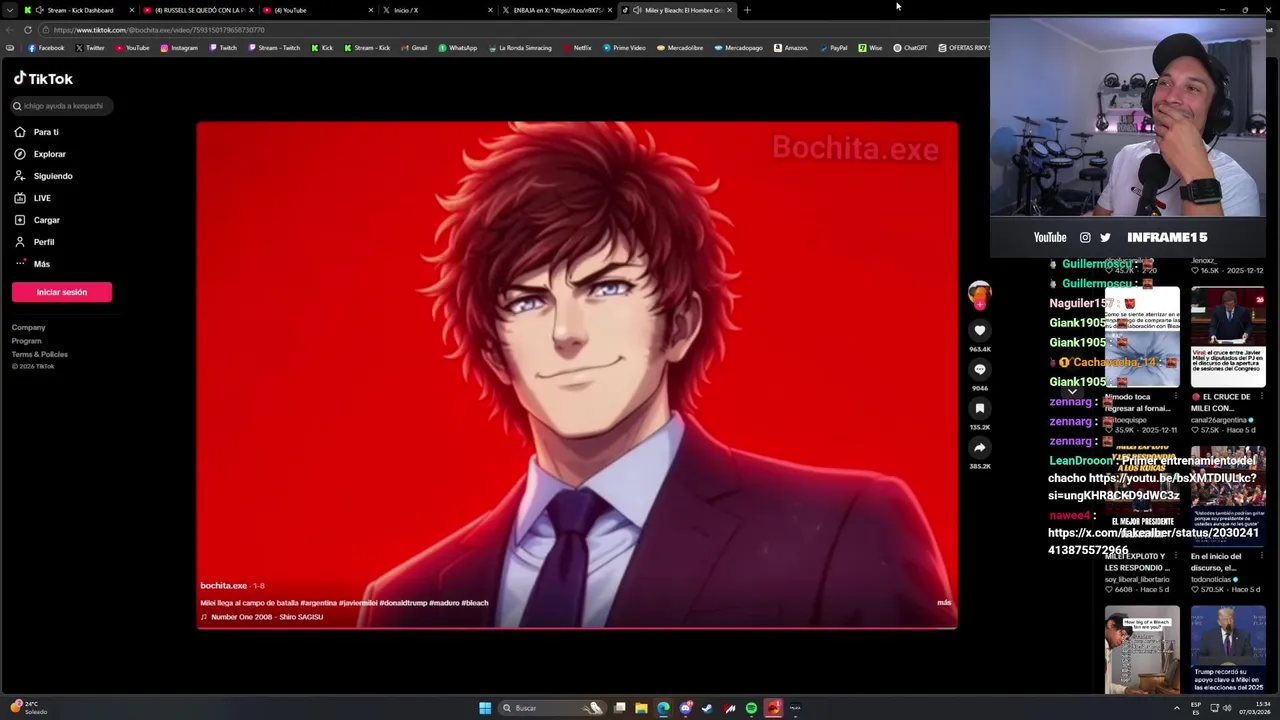Click the TikTok search field
Image resolution: width=1280 pixels, height=720 pixels.
(x=62, y=105)
